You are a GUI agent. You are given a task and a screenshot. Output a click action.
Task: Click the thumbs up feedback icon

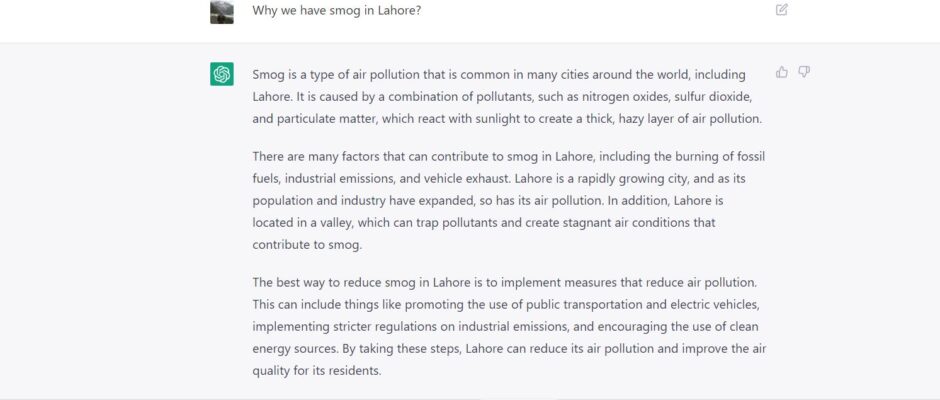782,72
